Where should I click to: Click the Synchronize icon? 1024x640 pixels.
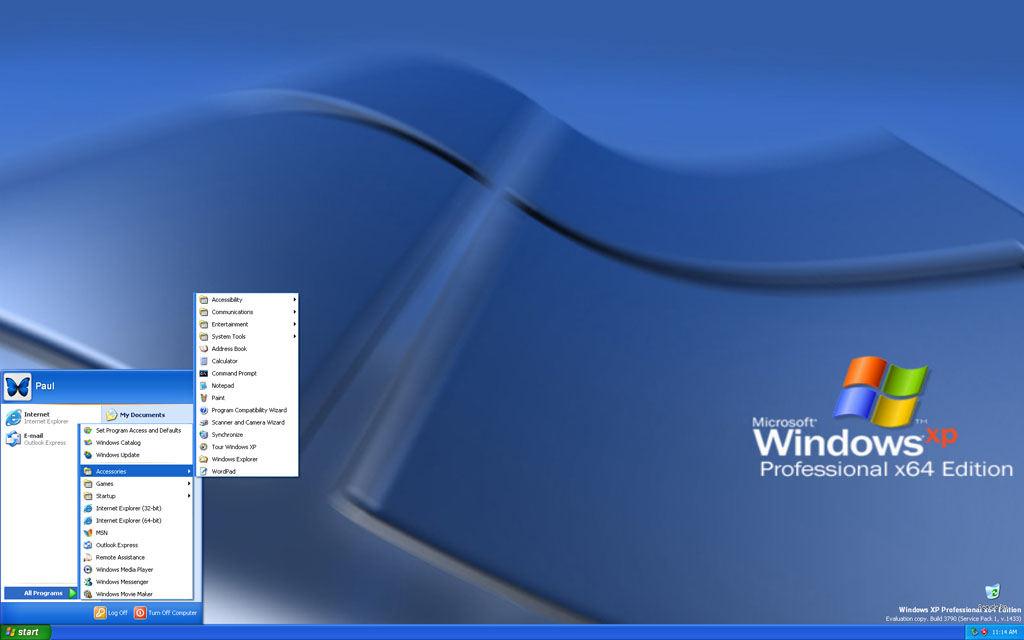[x=204, y=435]
